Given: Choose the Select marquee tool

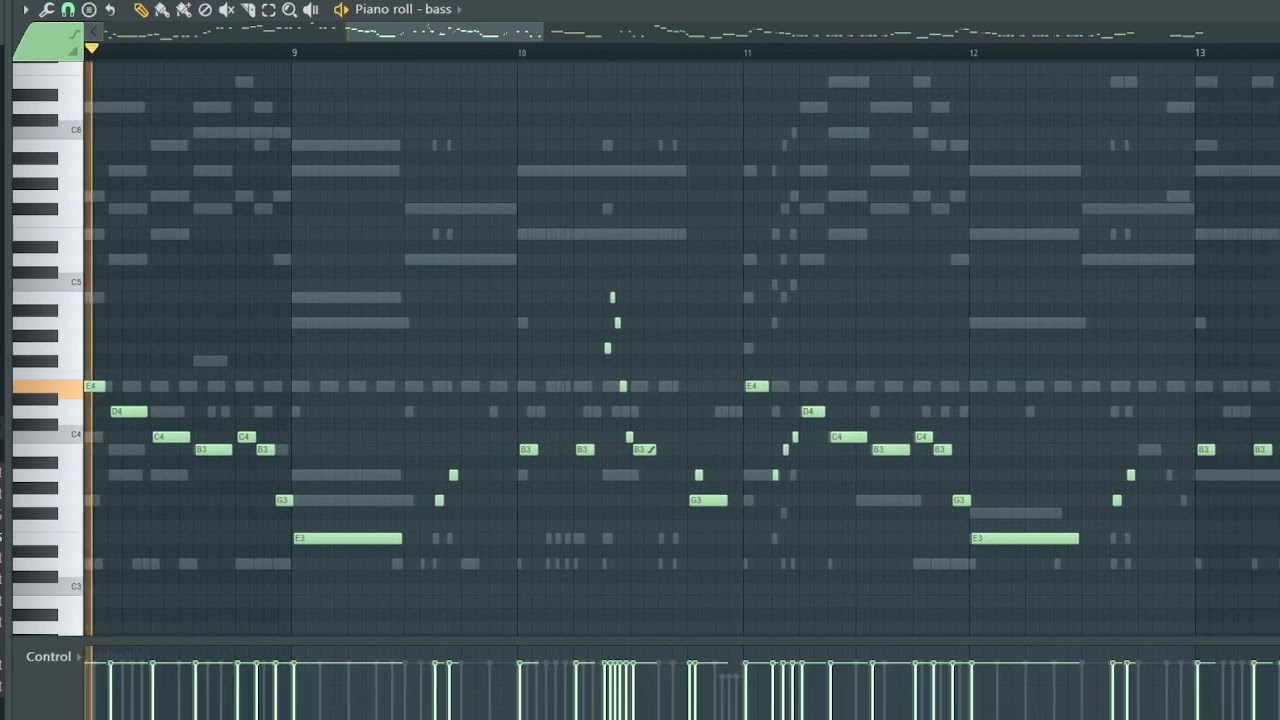Looking at the screenshot, I should [269, 10].
